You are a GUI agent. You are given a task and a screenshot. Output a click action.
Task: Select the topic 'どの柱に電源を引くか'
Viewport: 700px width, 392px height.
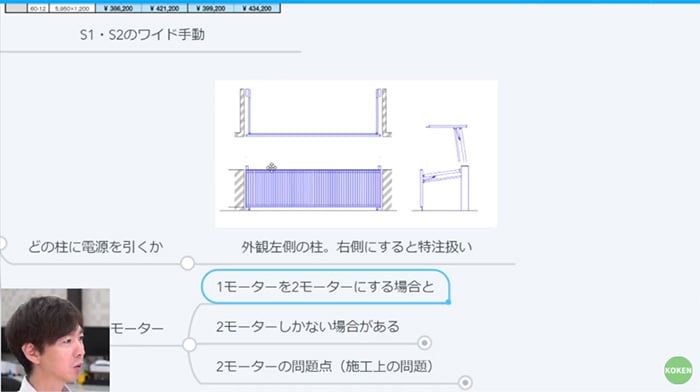pyautogui.click(x=96, y=246)
